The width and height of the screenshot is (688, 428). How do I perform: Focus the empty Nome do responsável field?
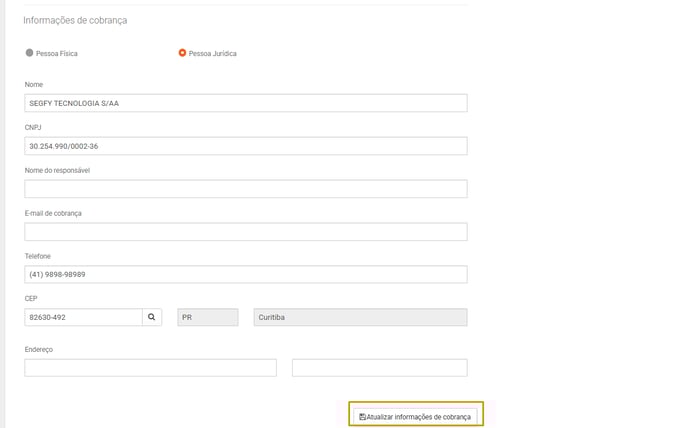[246, 189]
